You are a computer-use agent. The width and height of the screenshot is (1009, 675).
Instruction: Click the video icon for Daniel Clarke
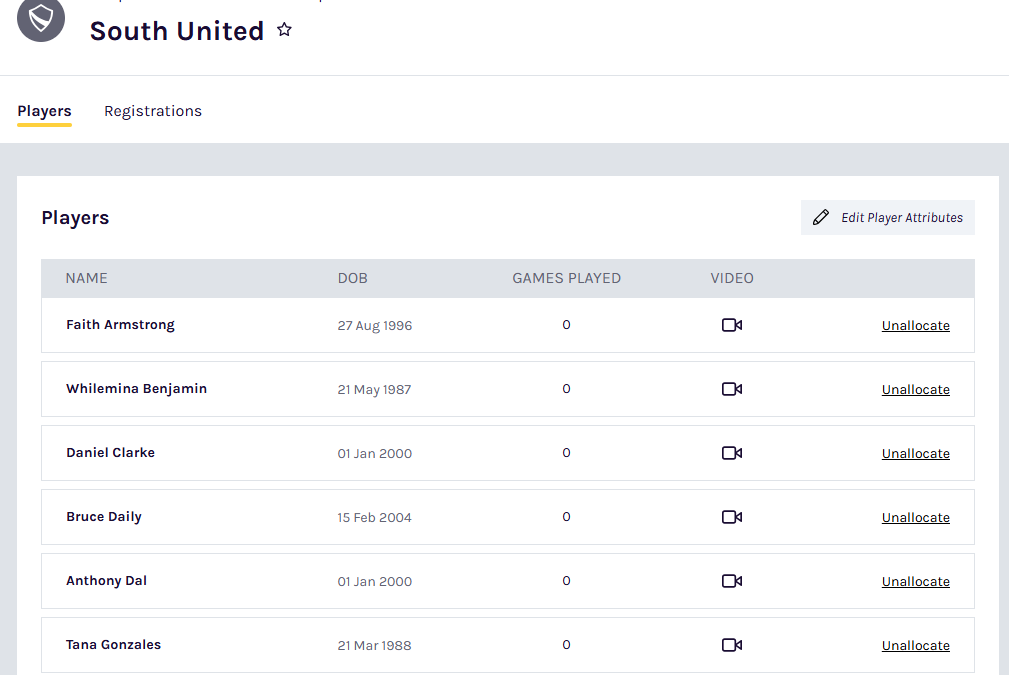731,453
